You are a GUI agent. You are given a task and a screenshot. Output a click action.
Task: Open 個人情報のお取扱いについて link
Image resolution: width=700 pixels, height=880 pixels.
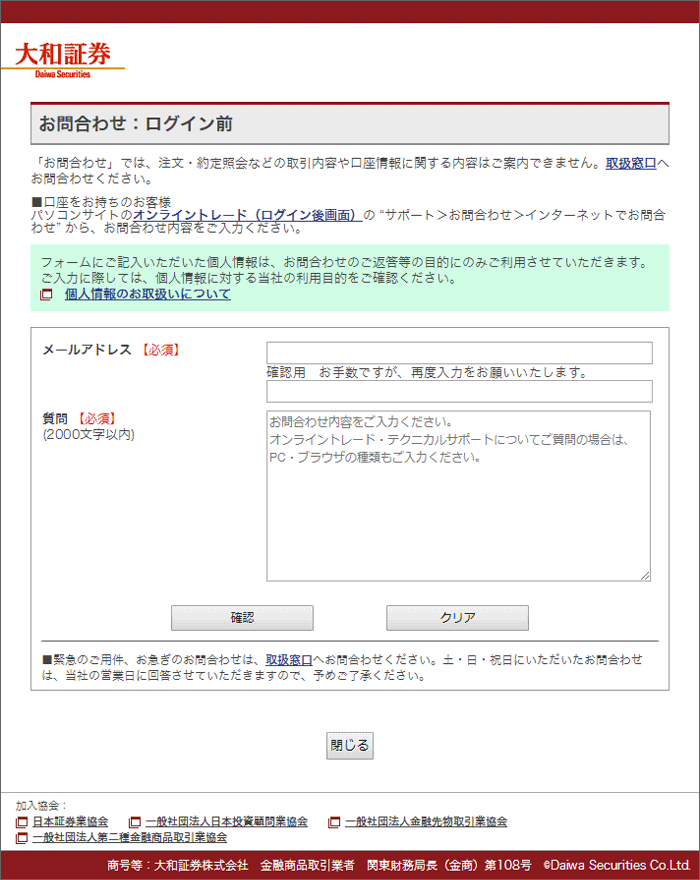tap(148, 294)
